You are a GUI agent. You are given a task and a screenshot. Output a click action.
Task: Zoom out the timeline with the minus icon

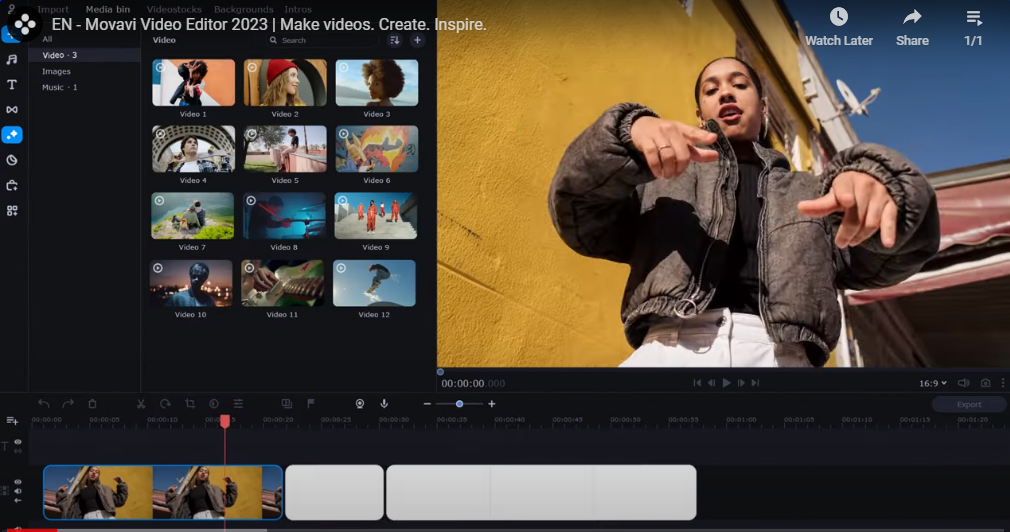427,404
